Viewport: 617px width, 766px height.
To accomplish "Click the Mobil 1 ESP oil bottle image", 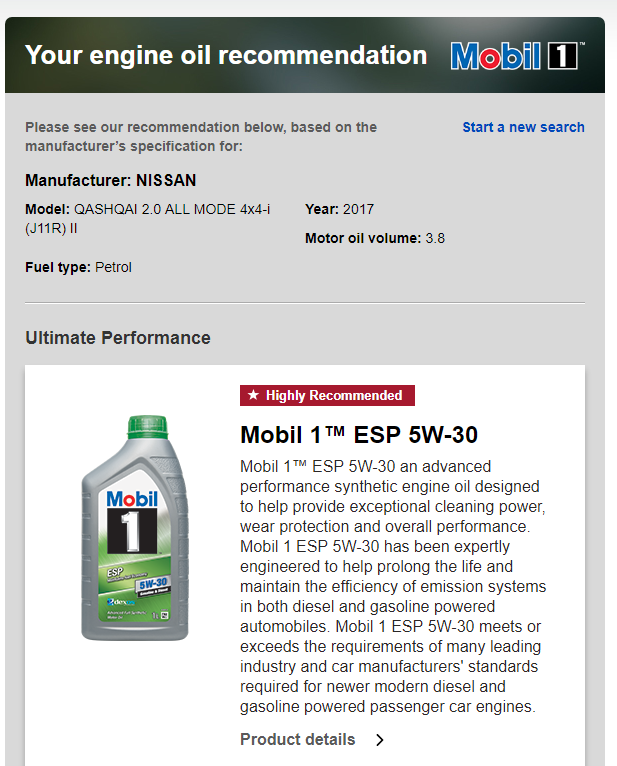I will click(135, 528).
